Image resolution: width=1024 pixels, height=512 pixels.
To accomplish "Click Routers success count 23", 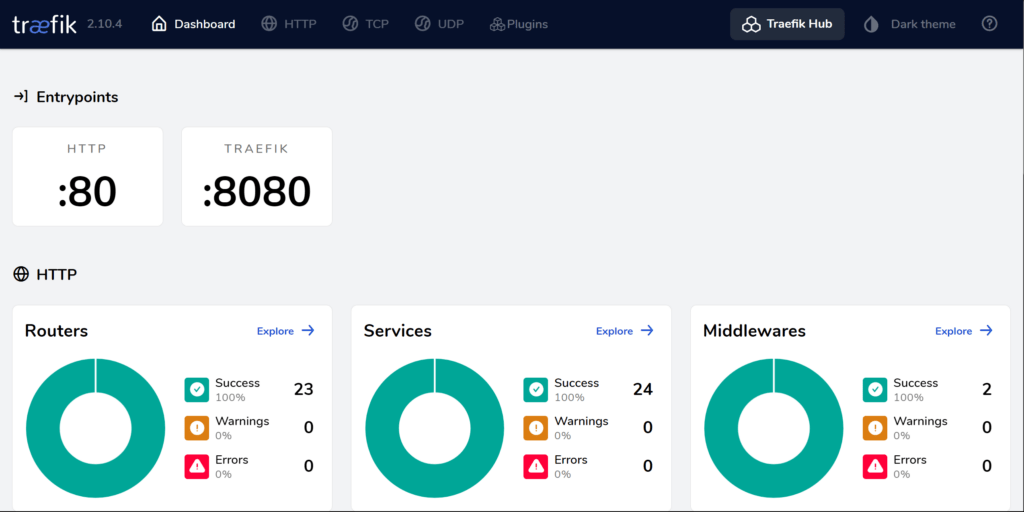I will 304,390.
